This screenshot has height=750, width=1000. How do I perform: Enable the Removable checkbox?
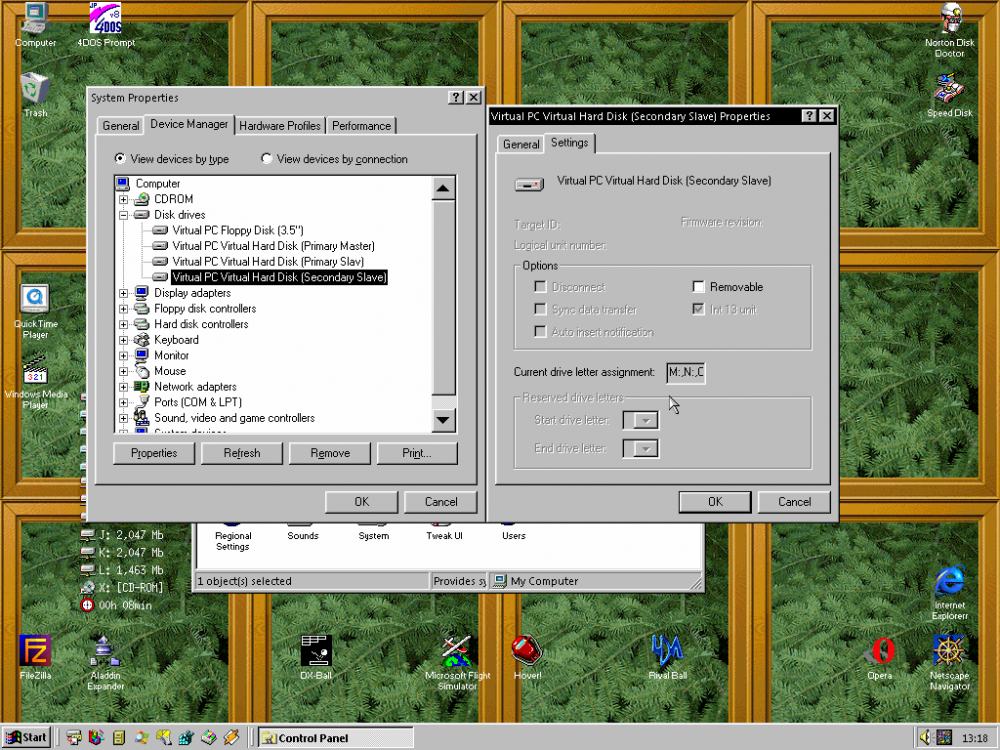point(699,287)
